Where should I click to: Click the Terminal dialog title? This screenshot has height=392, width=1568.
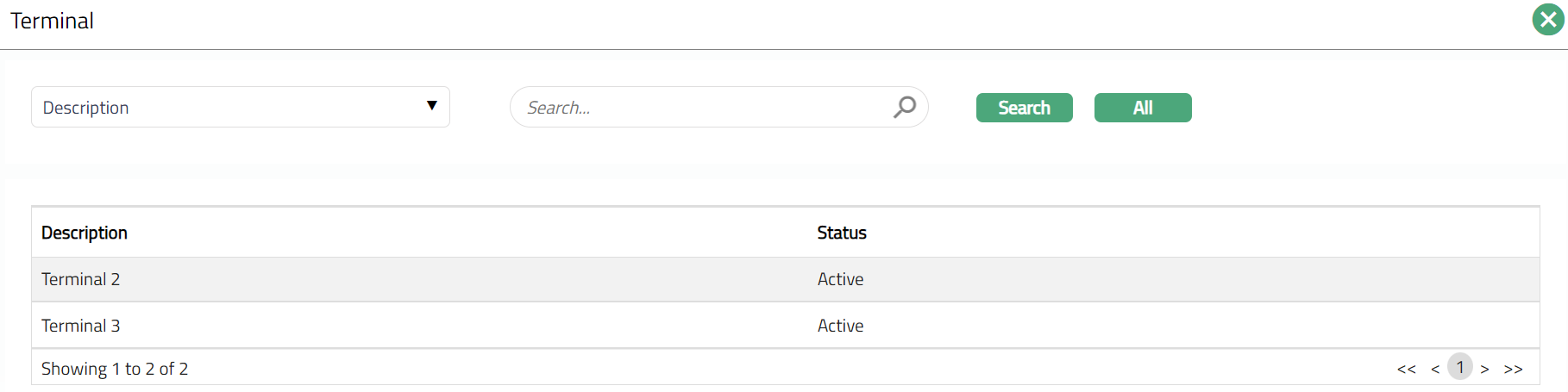pyautogui.click(x=52, y=21)
